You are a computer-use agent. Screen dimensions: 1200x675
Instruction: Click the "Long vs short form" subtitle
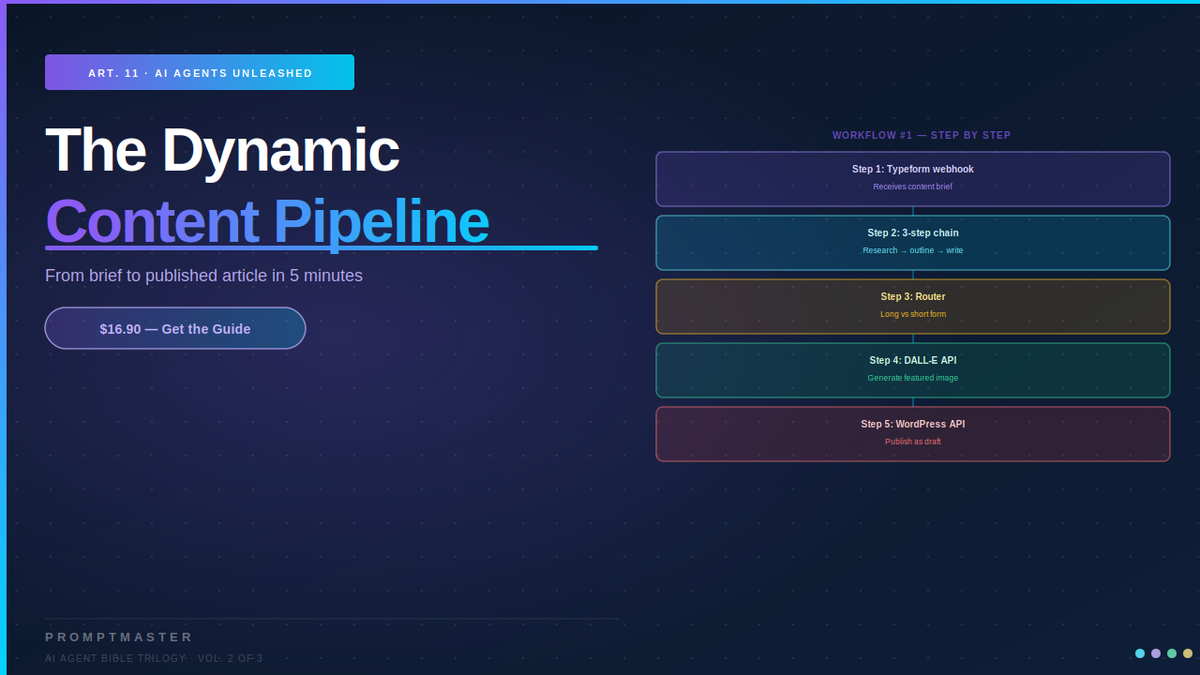913,314
